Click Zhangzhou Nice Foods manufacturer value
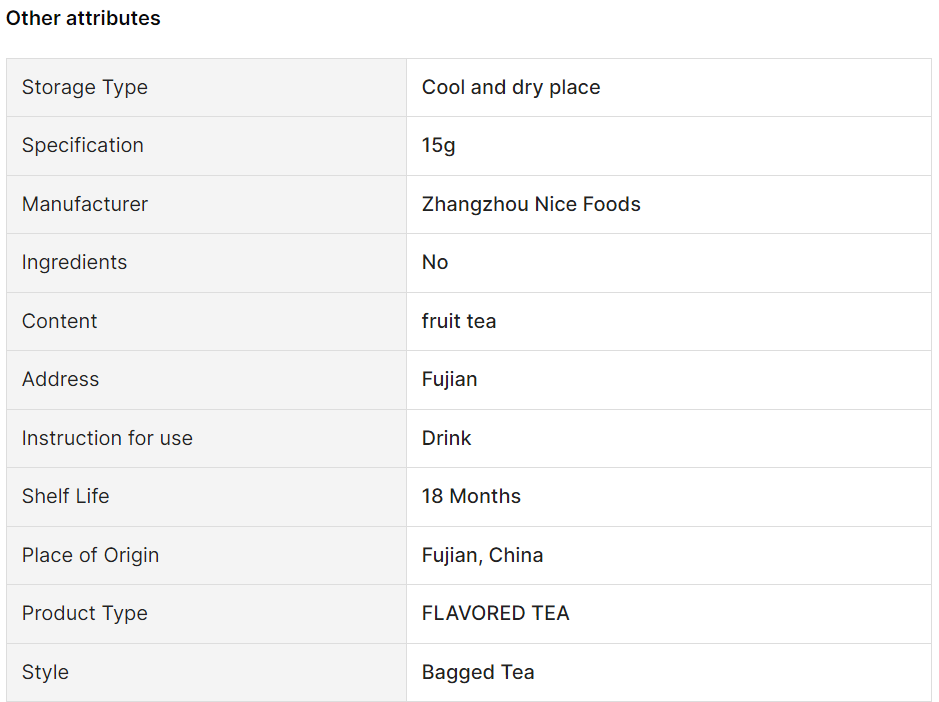This screenshot has width=939, height=702. click(531, 204)
